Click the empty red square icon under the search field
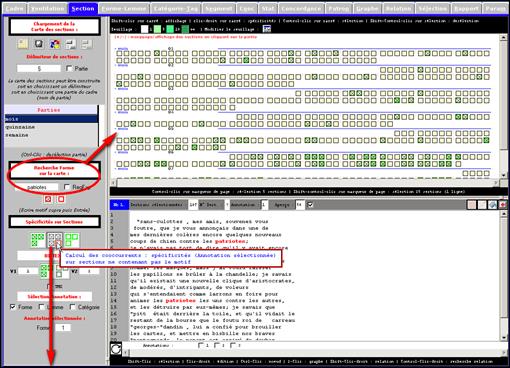Screen dimensions: 510x368 (x=61, y=199)
